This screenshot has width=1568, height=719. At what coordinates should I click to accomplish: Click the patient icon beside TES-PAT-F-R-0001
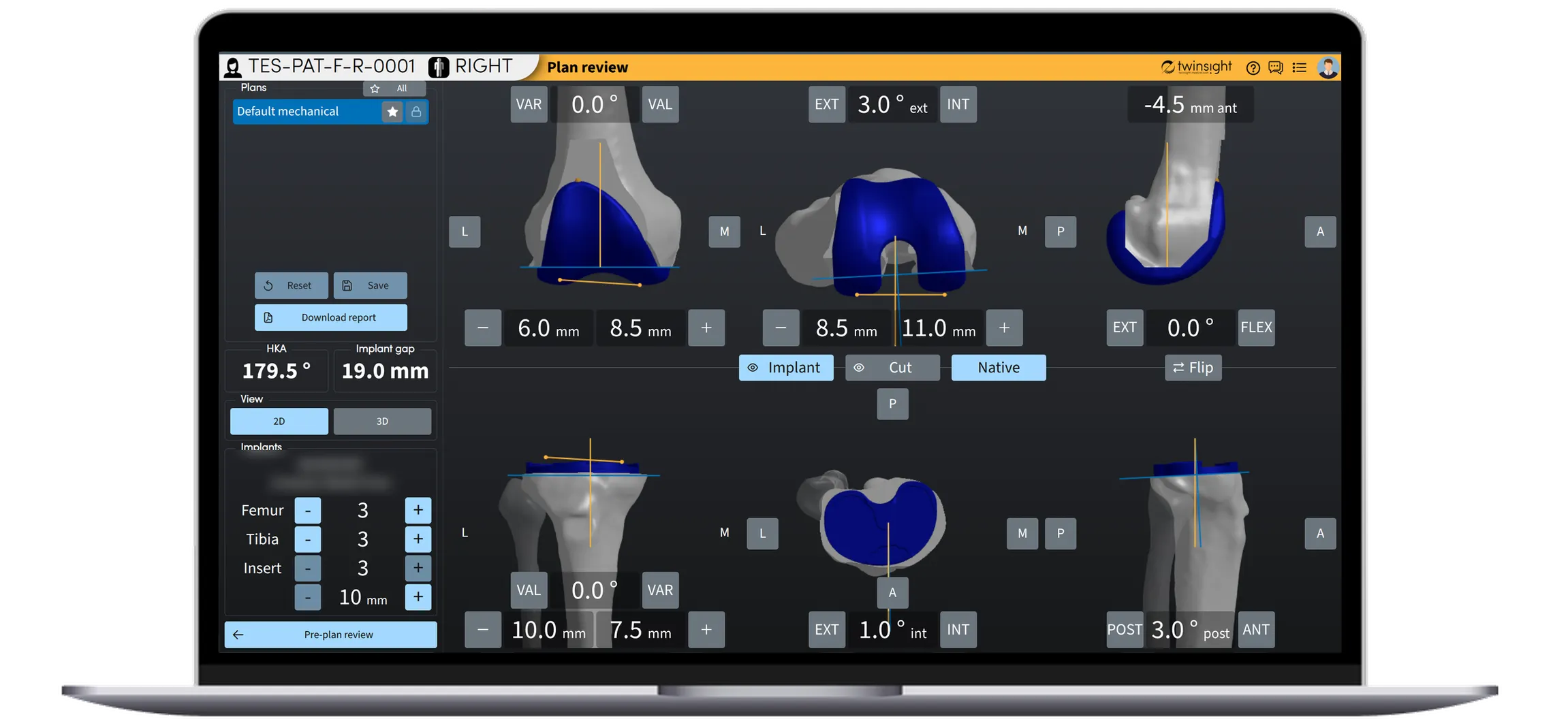tap(233, 67)
